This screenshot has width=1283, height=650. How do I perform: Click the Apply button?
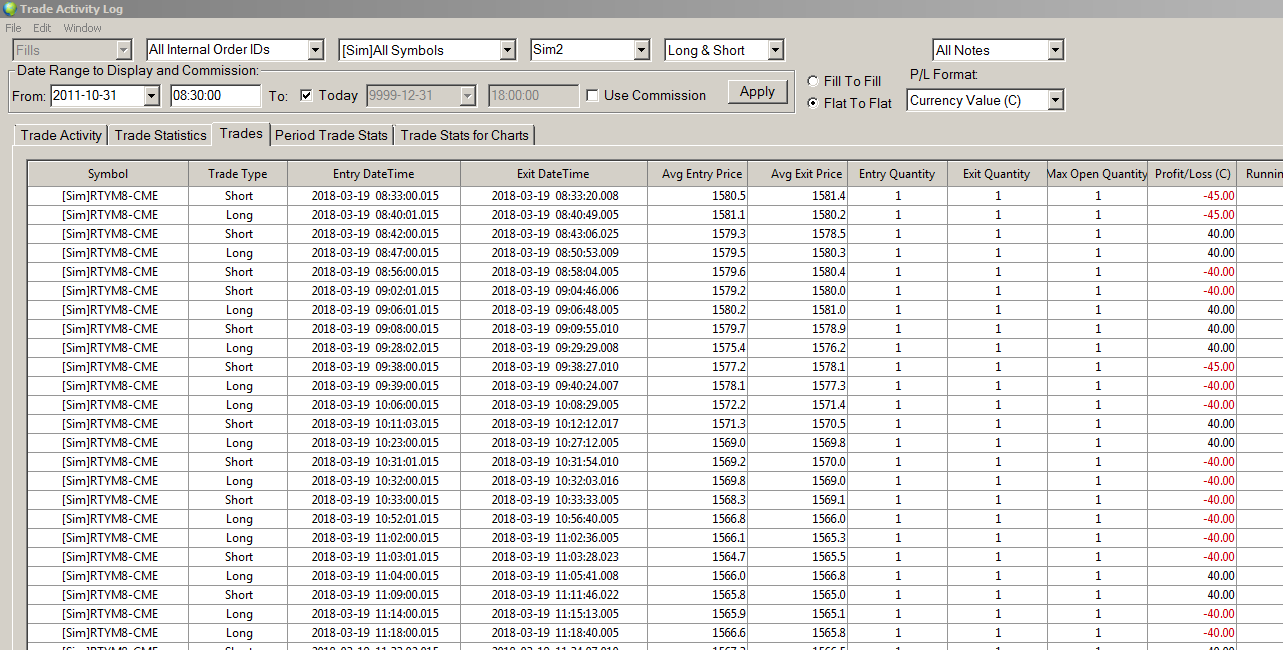(757, 92)
